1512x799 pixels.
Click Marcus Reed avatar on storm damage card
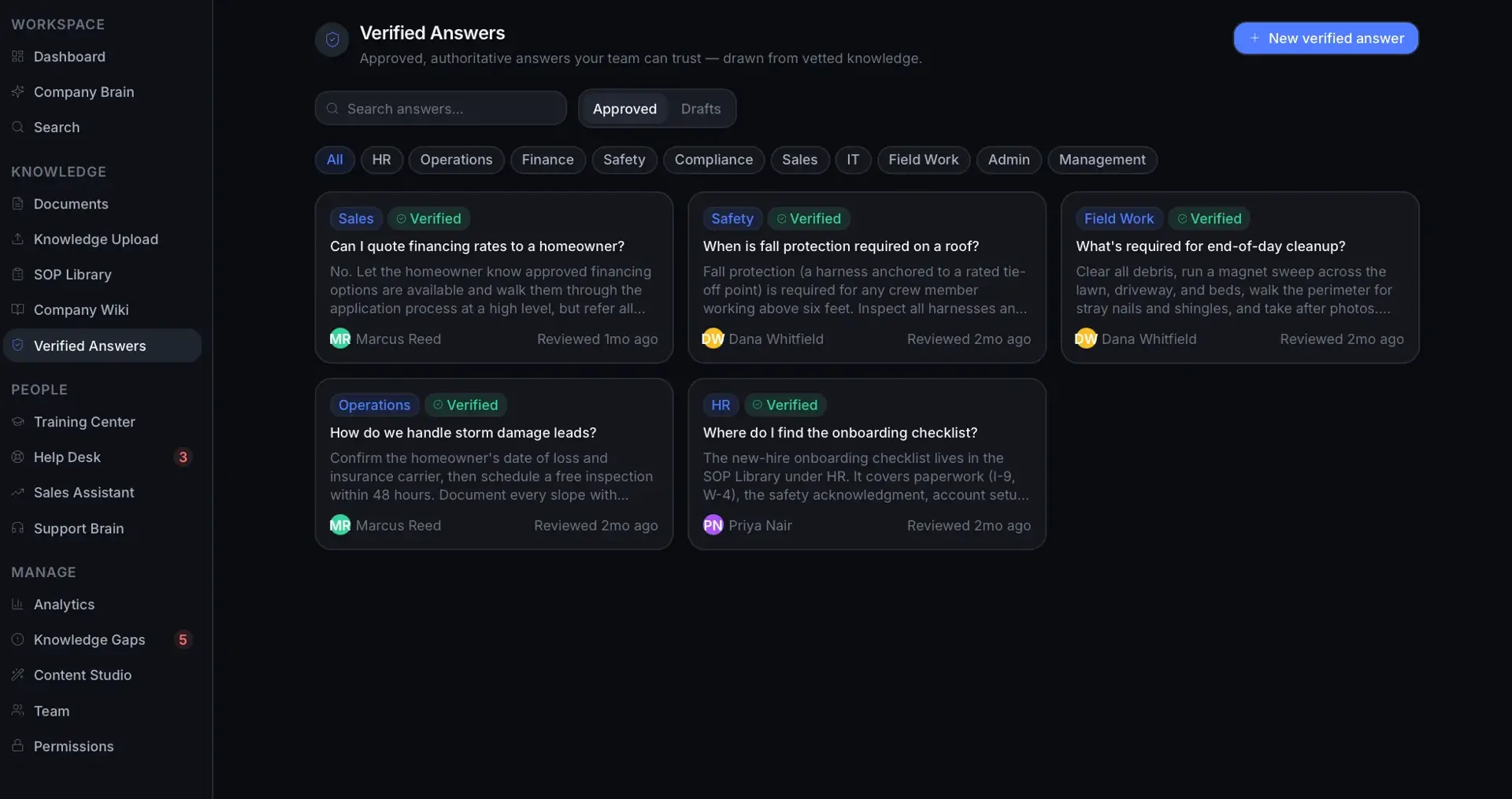click(x=340, y=526)
